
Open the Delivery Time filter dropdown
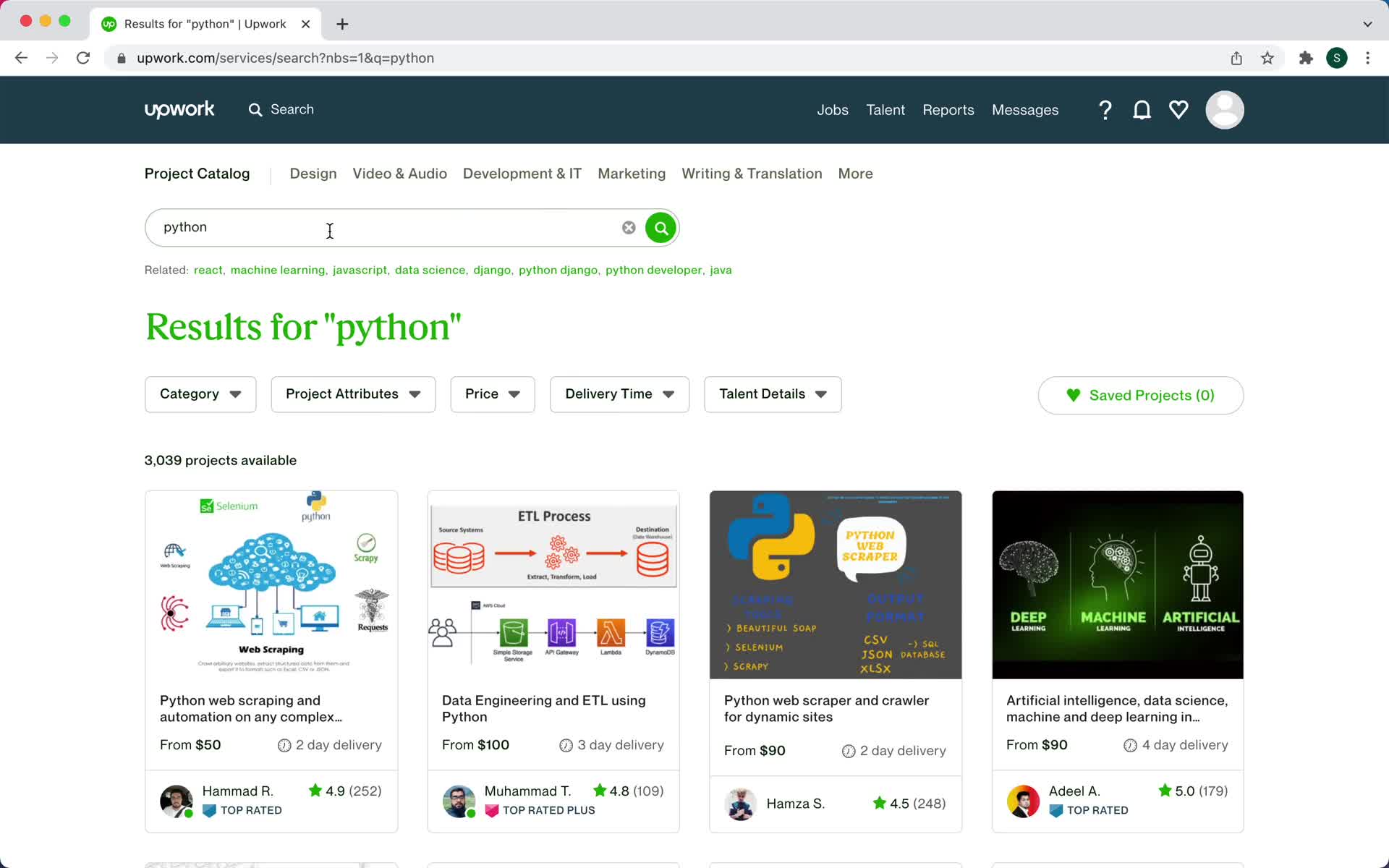click(619, 394)
